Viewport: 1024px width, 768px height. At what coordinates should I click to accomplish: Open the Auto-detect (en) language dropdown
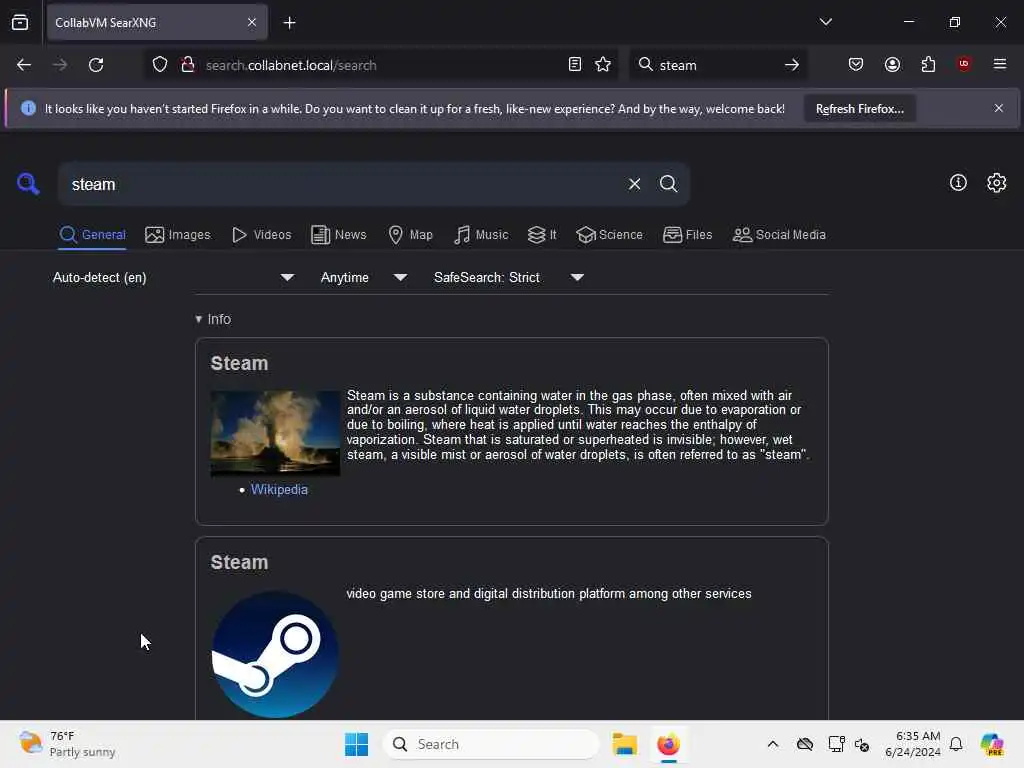click(173, 278)
